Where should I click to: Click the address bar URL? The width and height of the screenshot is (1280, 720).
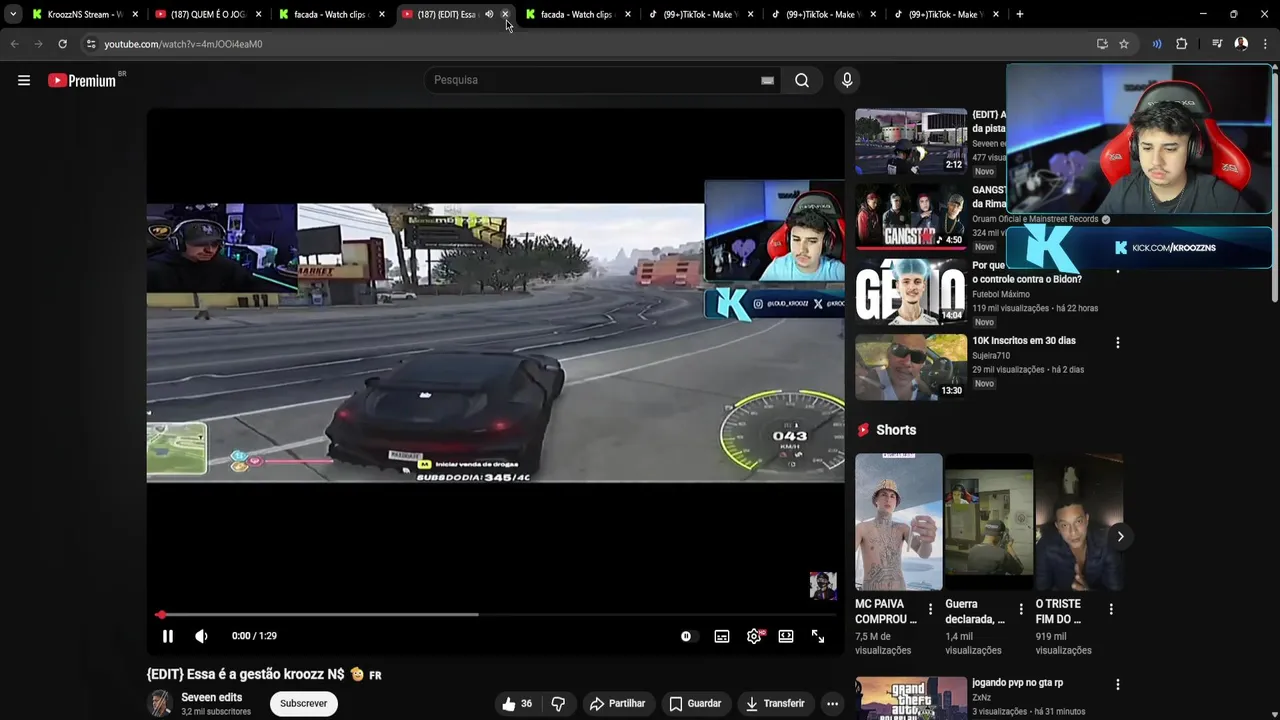pyautogui.click(x=183, y=44)
